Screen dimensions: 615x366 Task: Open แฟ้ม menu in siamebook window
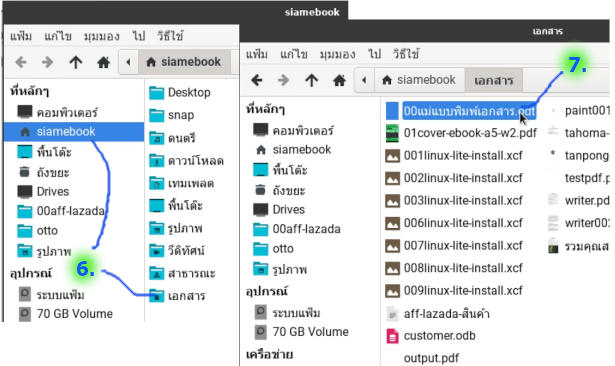[x=21, y=36]
